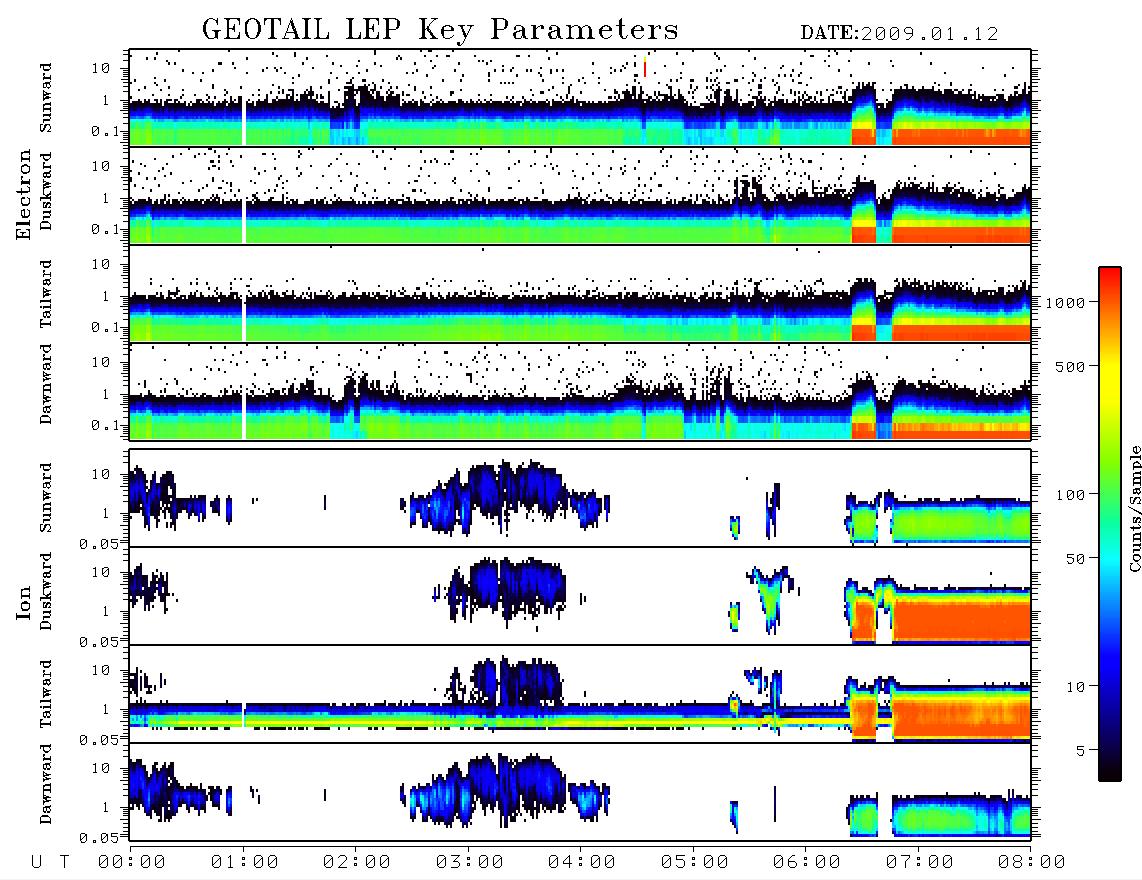Click the "10" tick of Electron Tailward panel
The image size is (1142, 880).
tap(101, 264)
